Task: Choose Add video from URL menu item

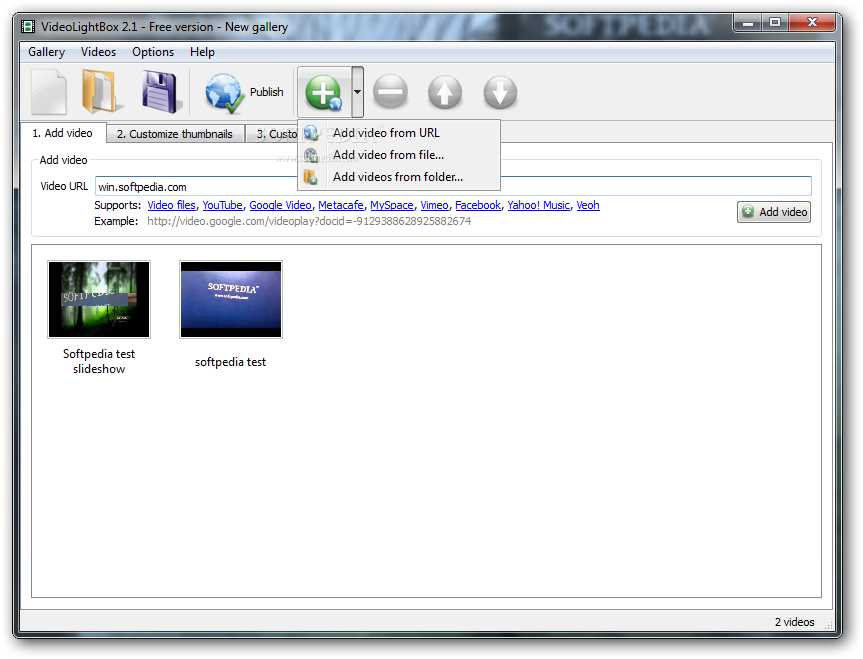Action: (398, 133)
